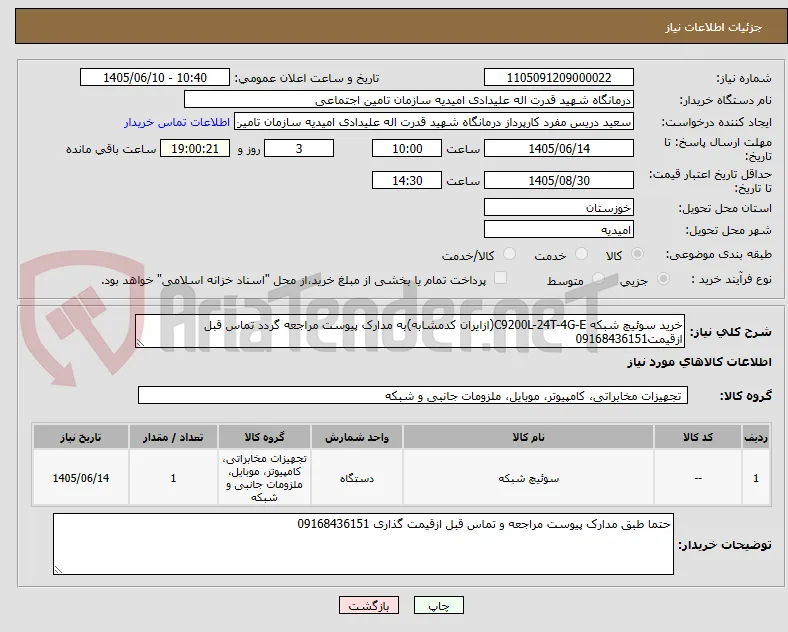Viewport: 788px width, 632px height.
Task: Toggle the اسناد خزانه اسلامی payment checkbox
Action: (x=500, y=278)
